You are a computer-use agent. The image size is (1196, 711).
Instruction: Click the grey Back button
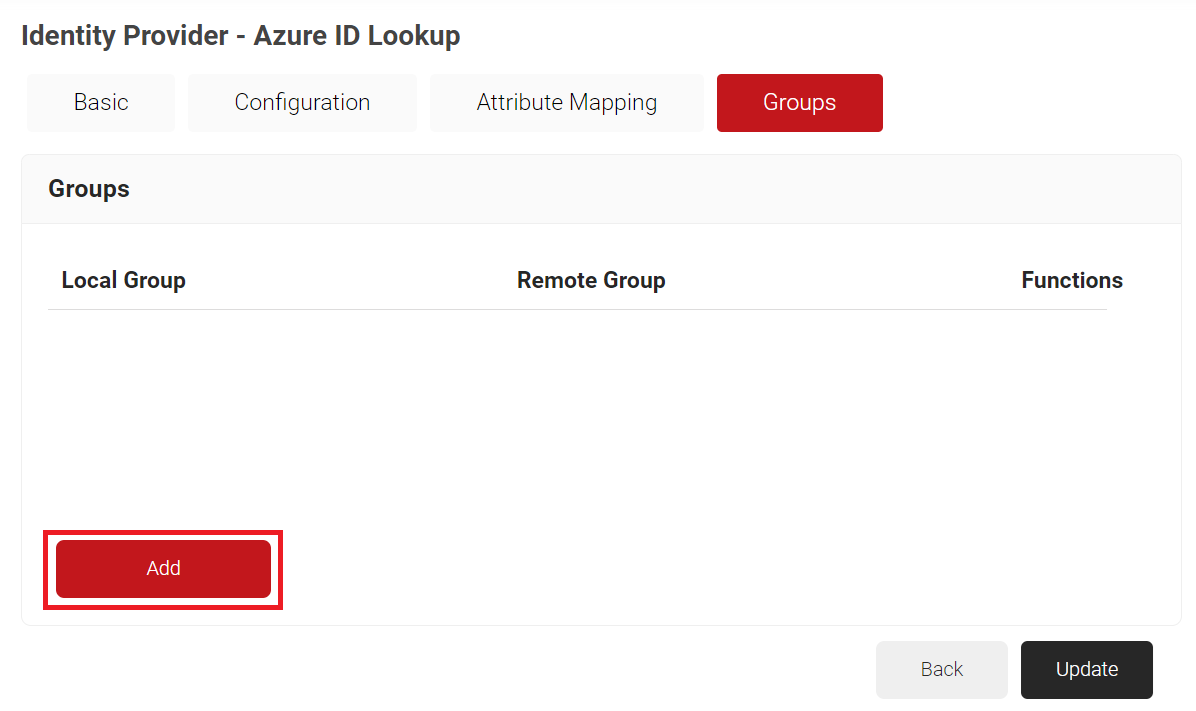941,669
